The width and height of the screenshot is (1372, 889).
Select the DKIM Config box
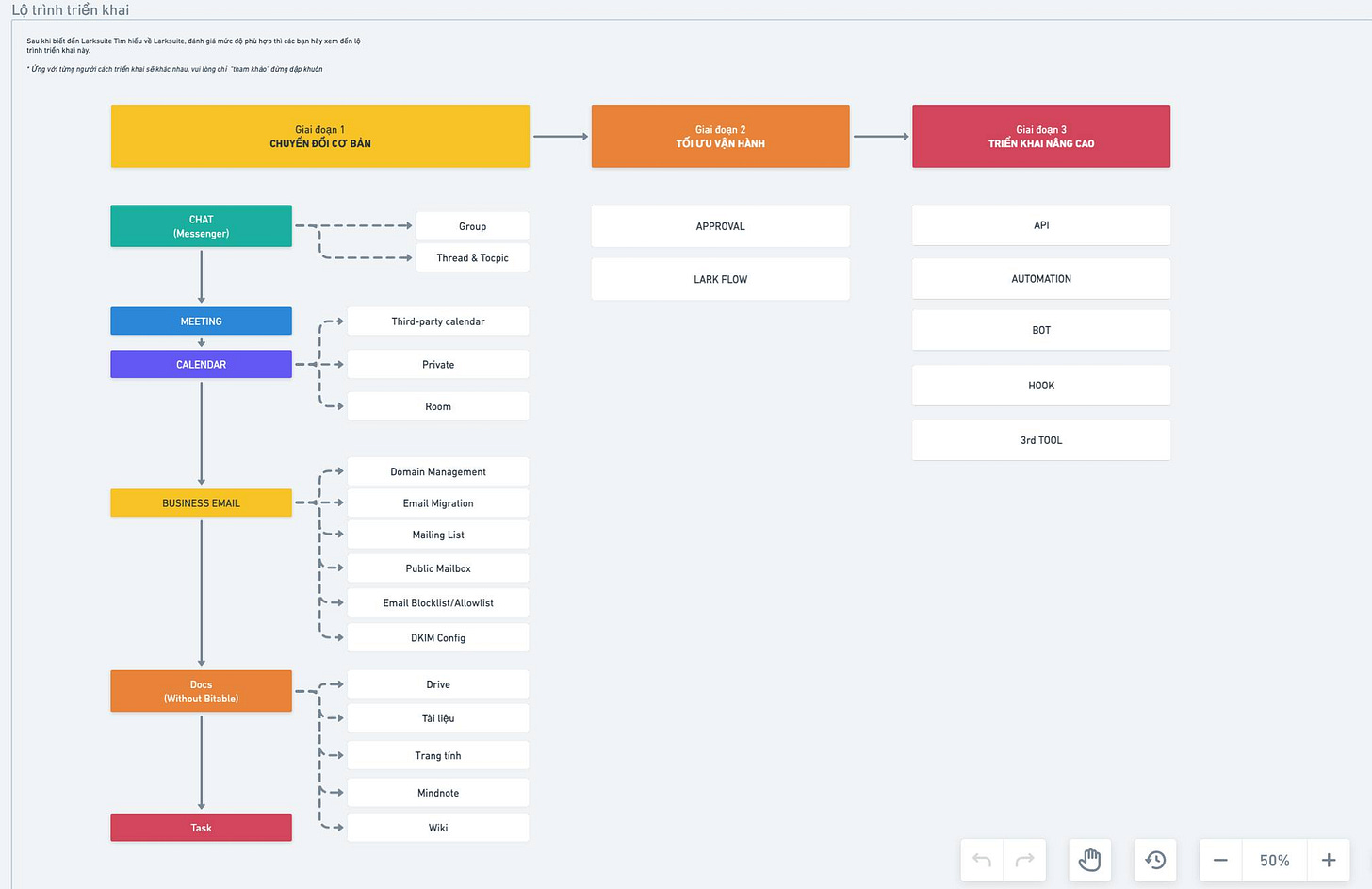438,637
